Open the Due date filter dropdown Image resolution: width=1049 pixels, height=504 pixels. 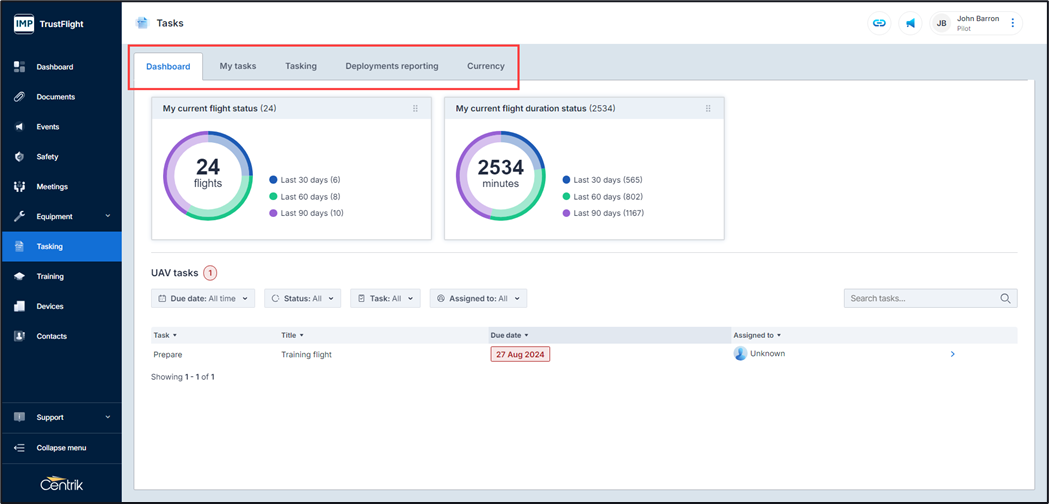203,298
